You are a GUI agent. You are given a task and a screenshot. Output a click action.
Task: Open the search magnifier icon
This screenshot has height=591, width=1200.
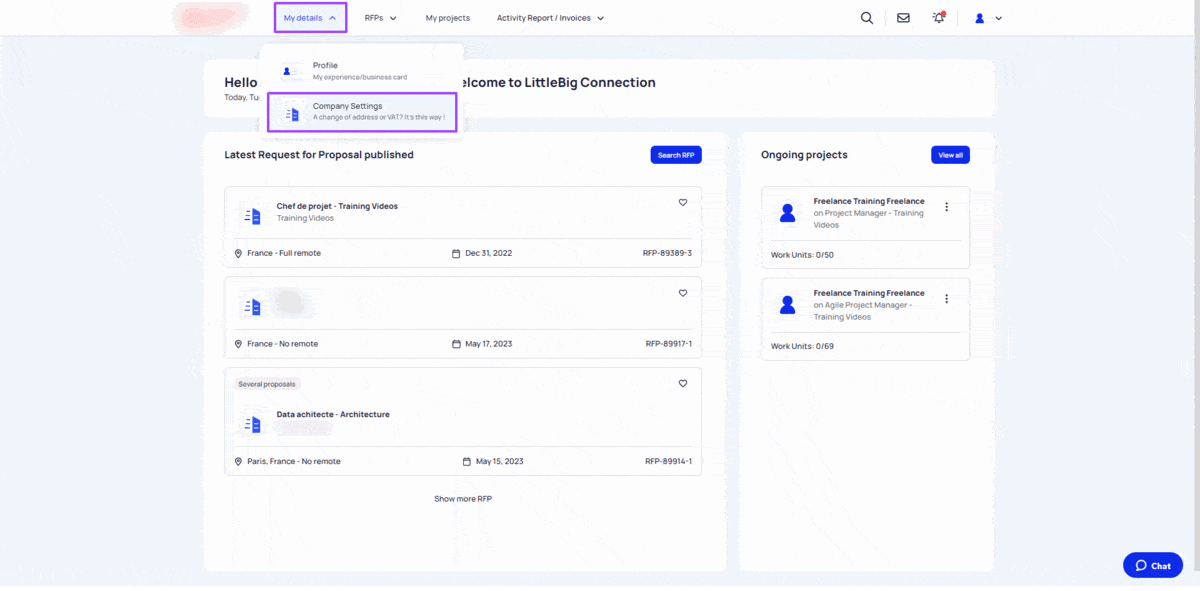point(866,17)
